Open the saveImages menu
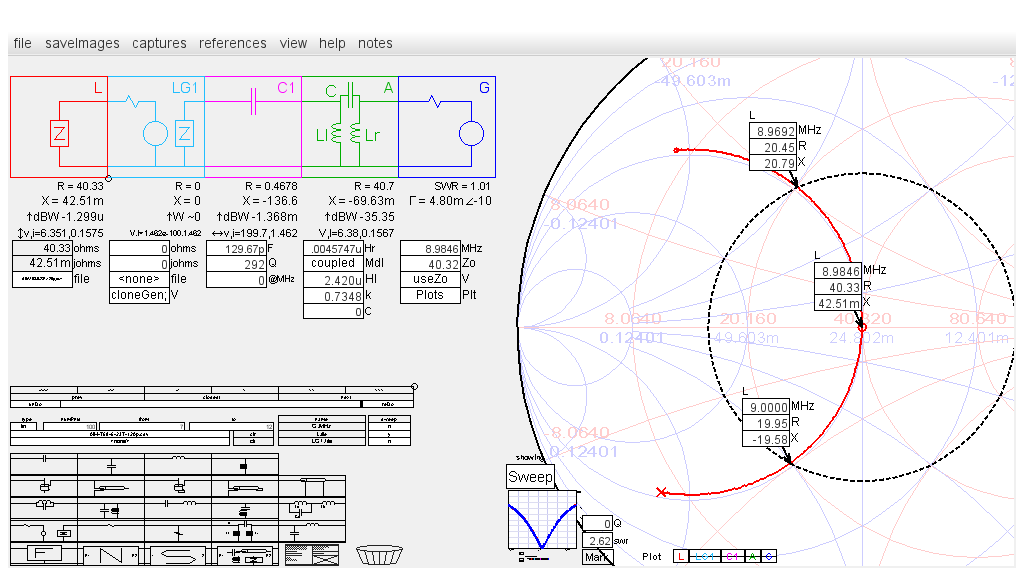1024x576 pixels. click(82, 43)
